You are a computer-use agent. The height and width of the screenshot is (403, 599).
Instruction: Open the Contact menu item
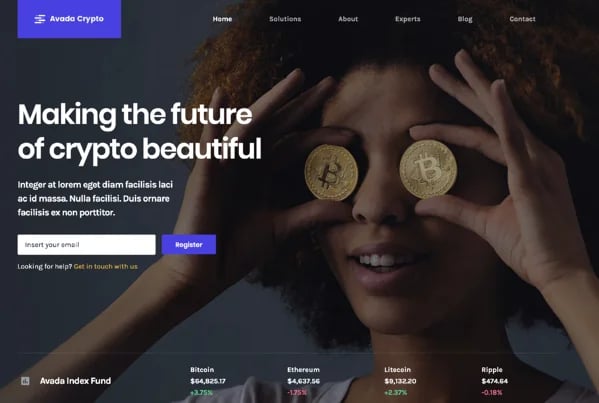click(x=522, y=19)
